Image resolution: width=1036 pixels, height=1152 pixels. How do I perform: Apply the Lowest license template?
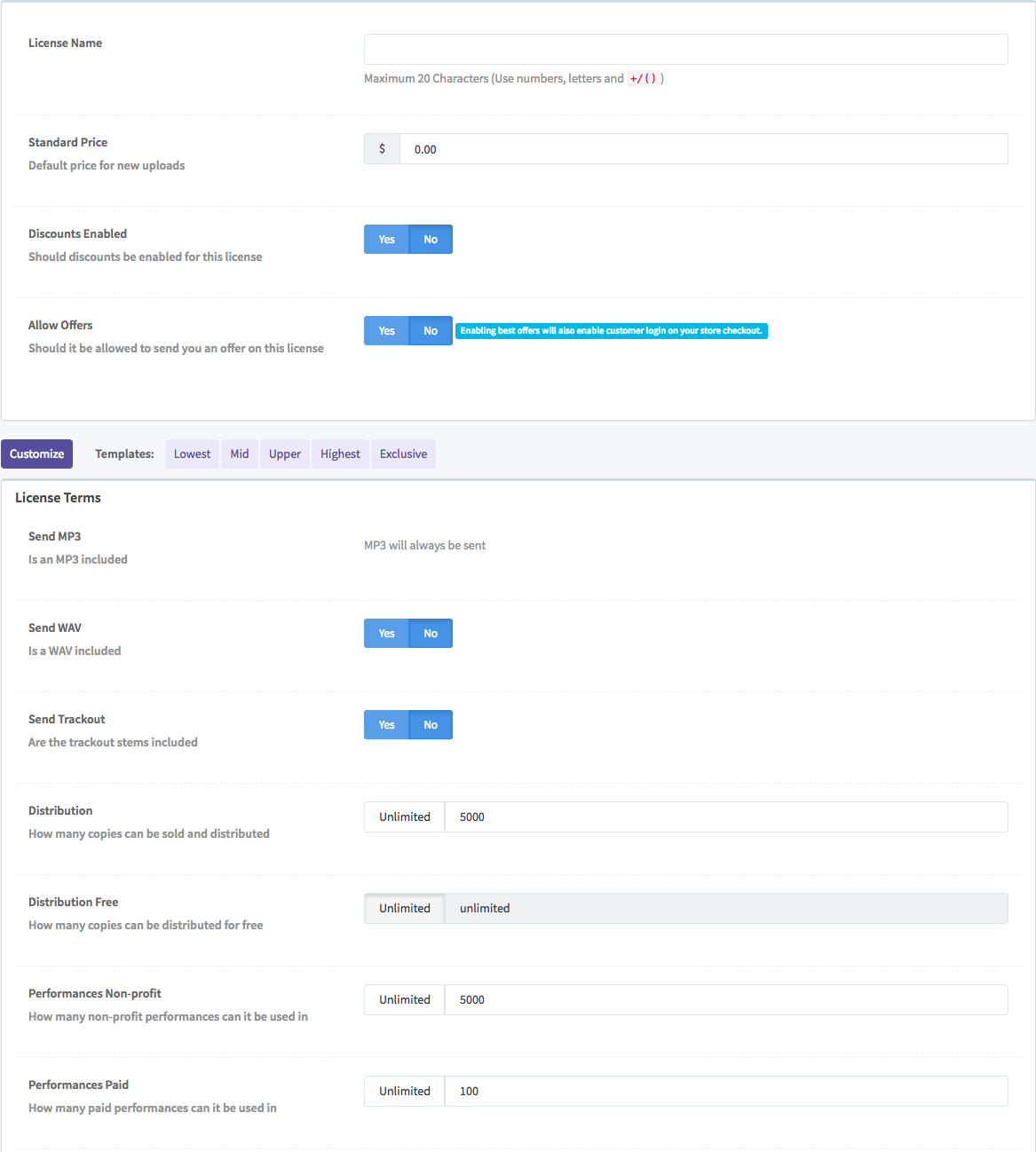pyautogui.click(x=192, y=454)
